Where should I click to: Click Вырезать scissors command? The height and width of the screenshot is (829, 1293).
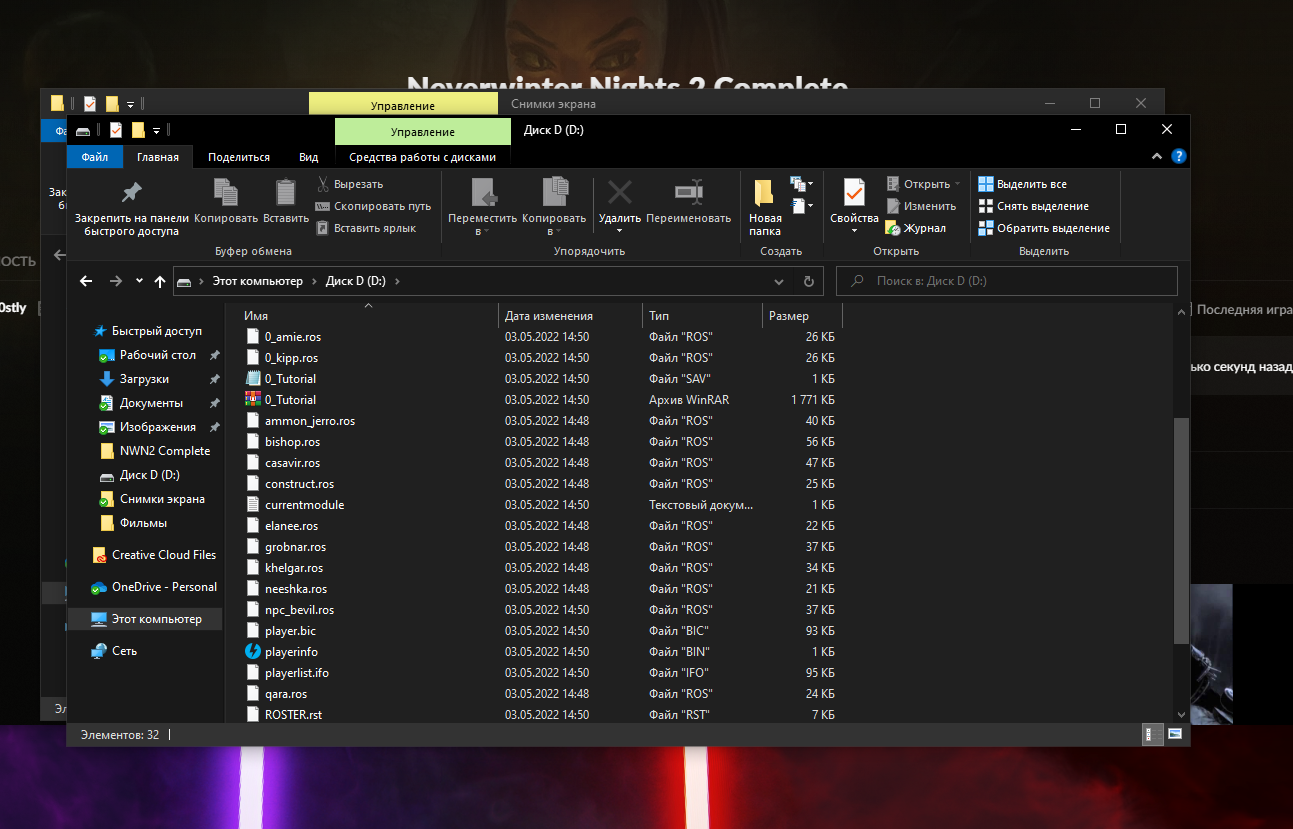[x=350, y=184]
